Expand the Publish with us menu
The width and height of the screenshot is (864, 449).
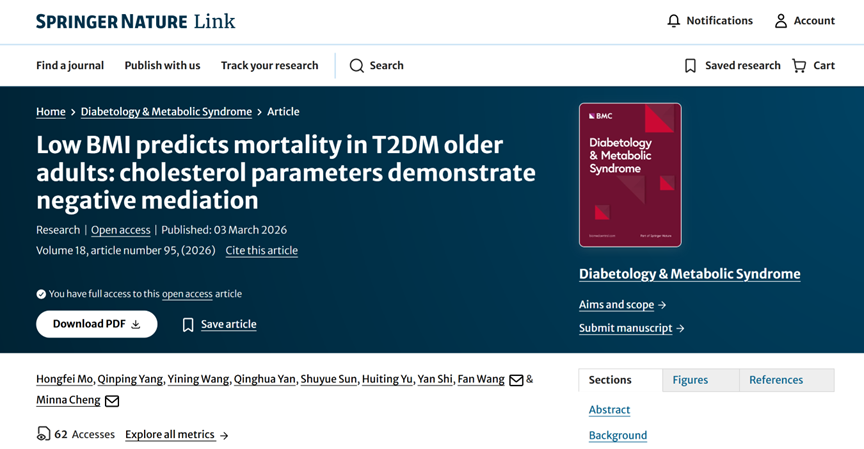(162, 66)
